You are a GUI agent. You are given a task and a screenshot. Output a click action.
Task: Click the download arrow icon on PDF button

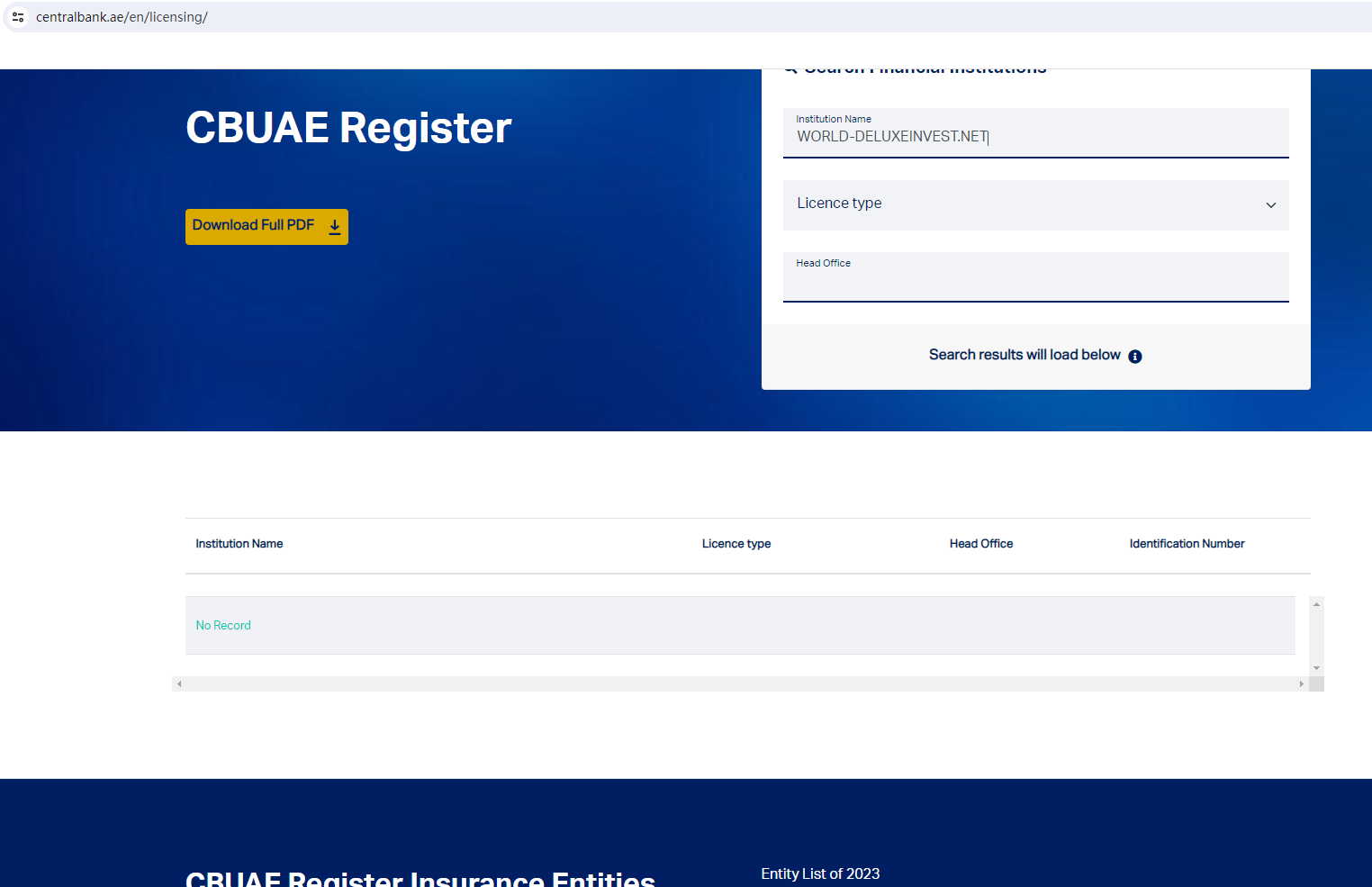[x=335, y=227]
